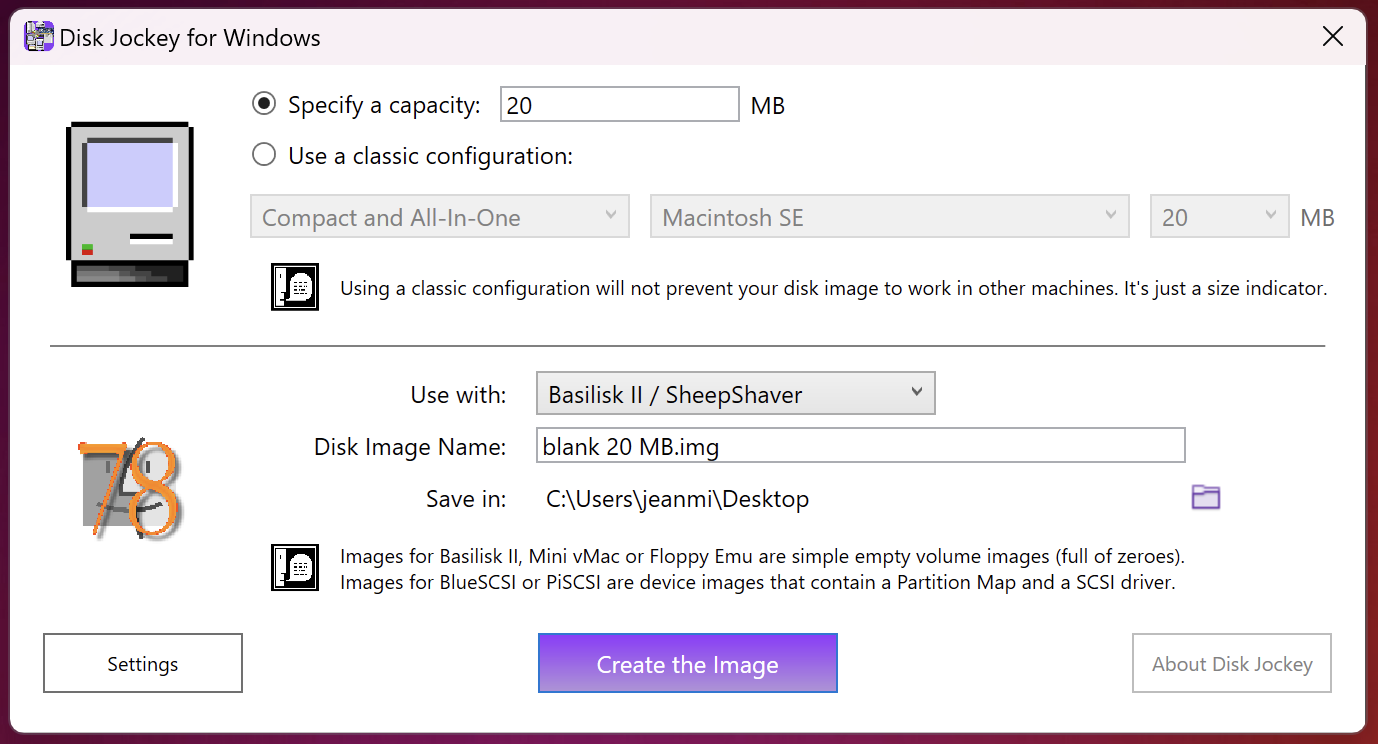This screenshot has width=1378, height=744.
Task: Open the Use with Basilisk II / SheepShaver dropdown
Action: (736, 393)
